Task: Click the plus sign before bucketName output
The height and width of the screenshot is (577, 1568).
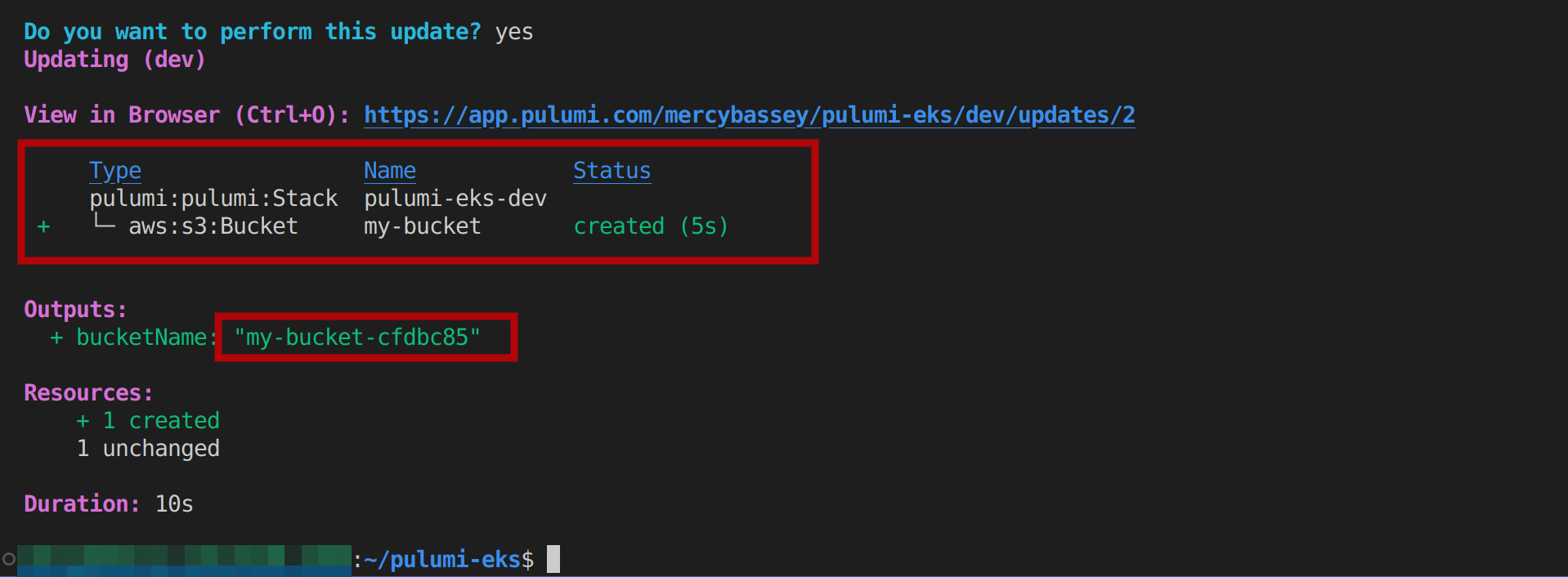Action: [x=56, y=338]
